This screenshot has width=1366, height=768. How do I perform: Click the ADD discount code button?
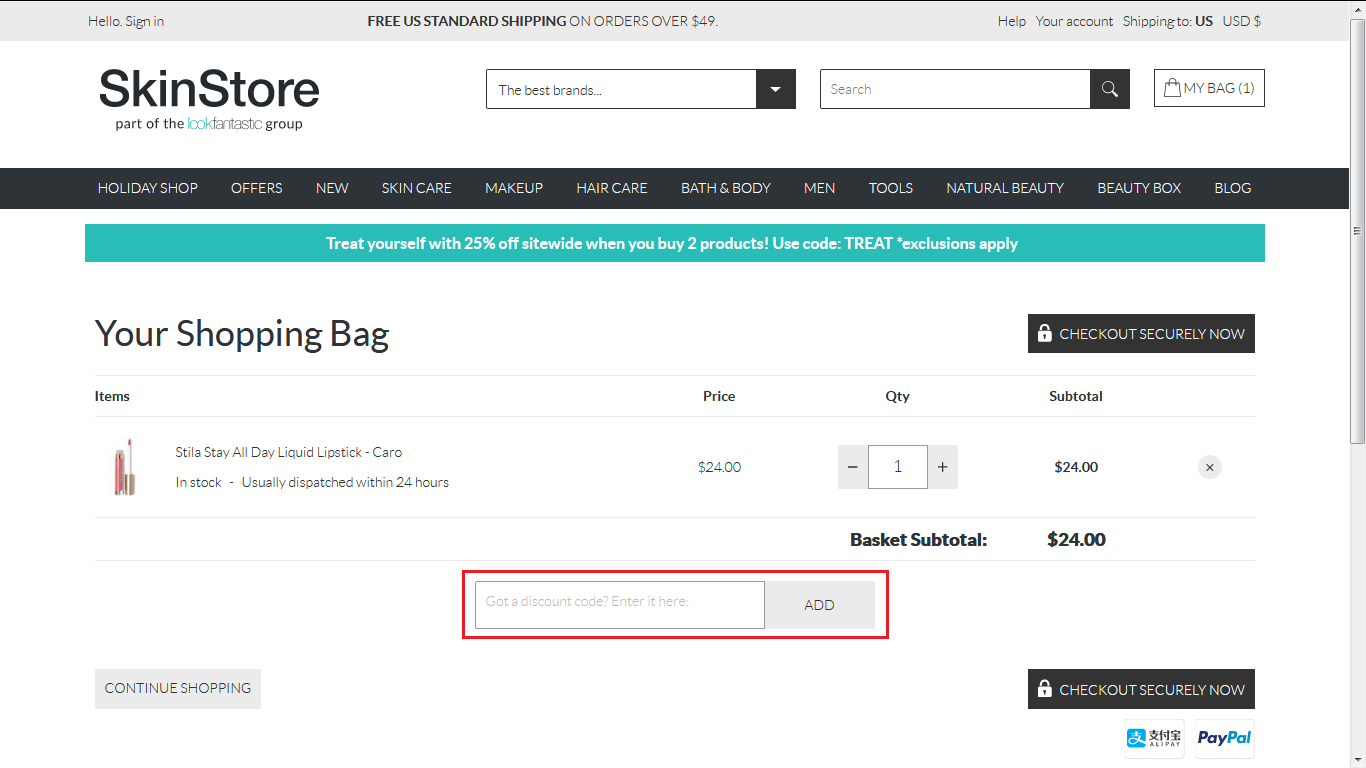tap(820, 605)
